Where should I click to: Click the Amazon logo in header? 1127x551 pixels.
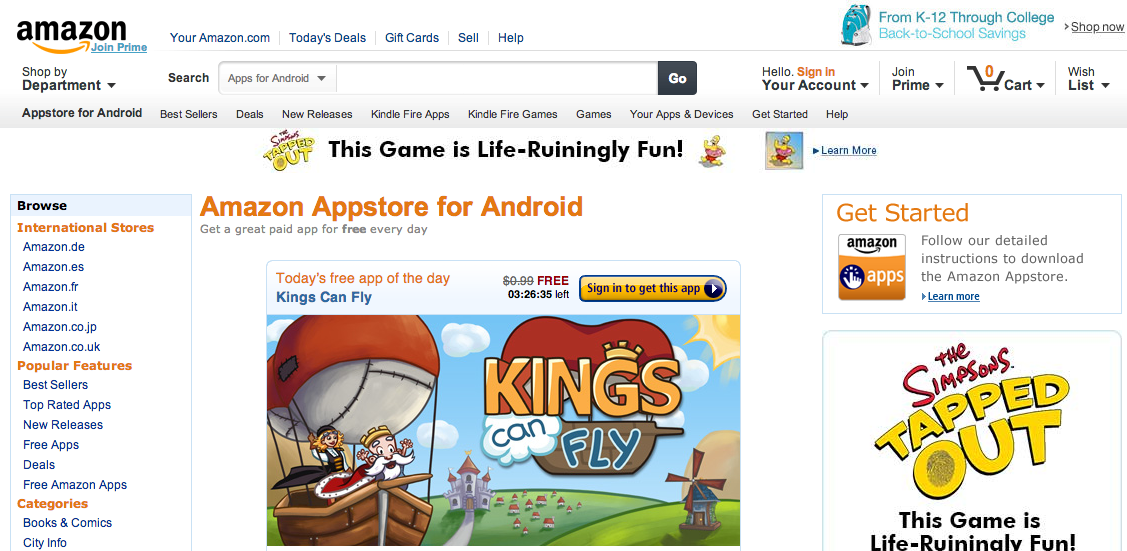[x=71, y=35]
